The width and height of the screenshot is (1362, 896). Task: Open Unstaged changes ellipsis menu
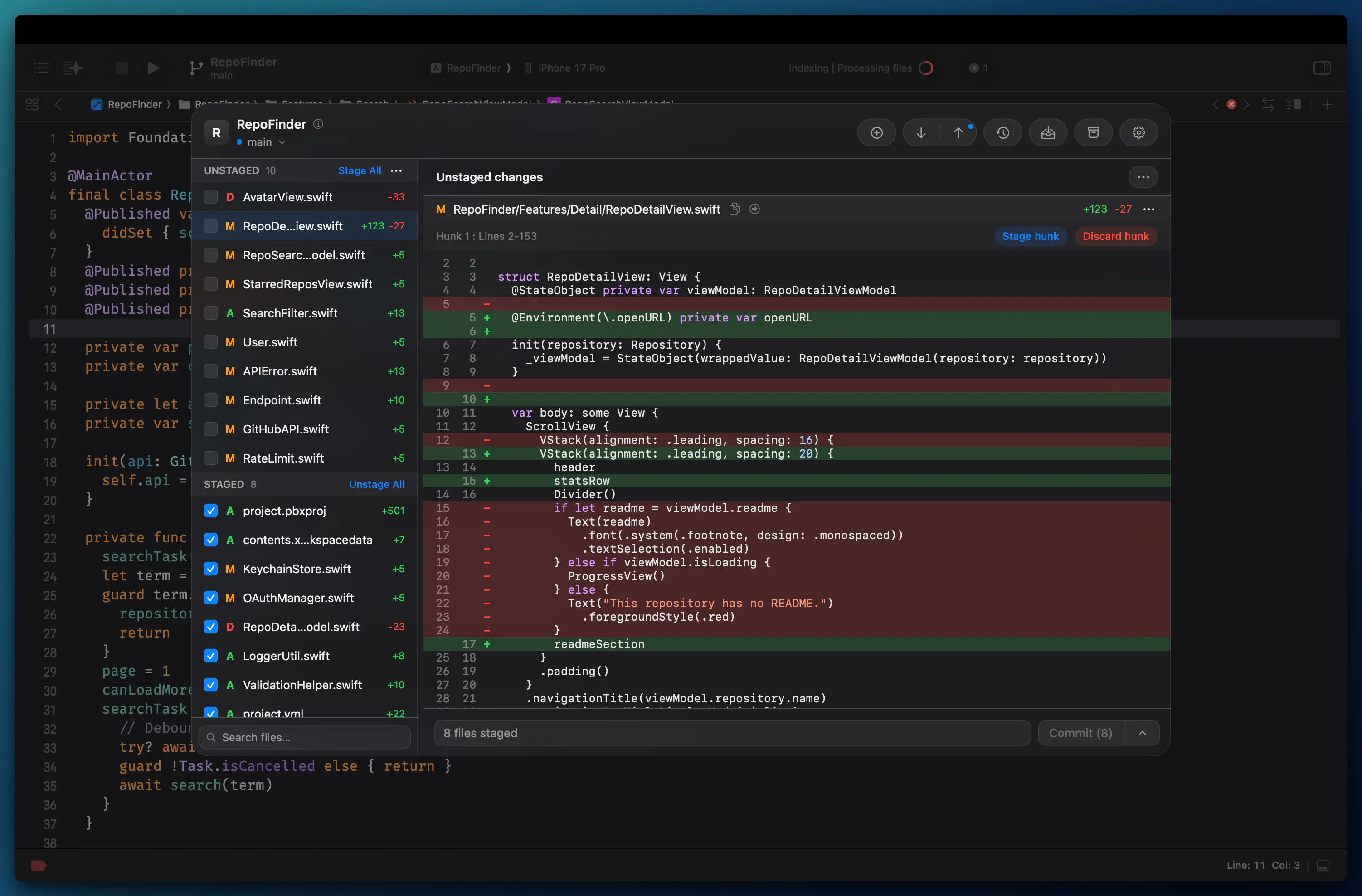pyautogui.click(x=1143, y=177)
